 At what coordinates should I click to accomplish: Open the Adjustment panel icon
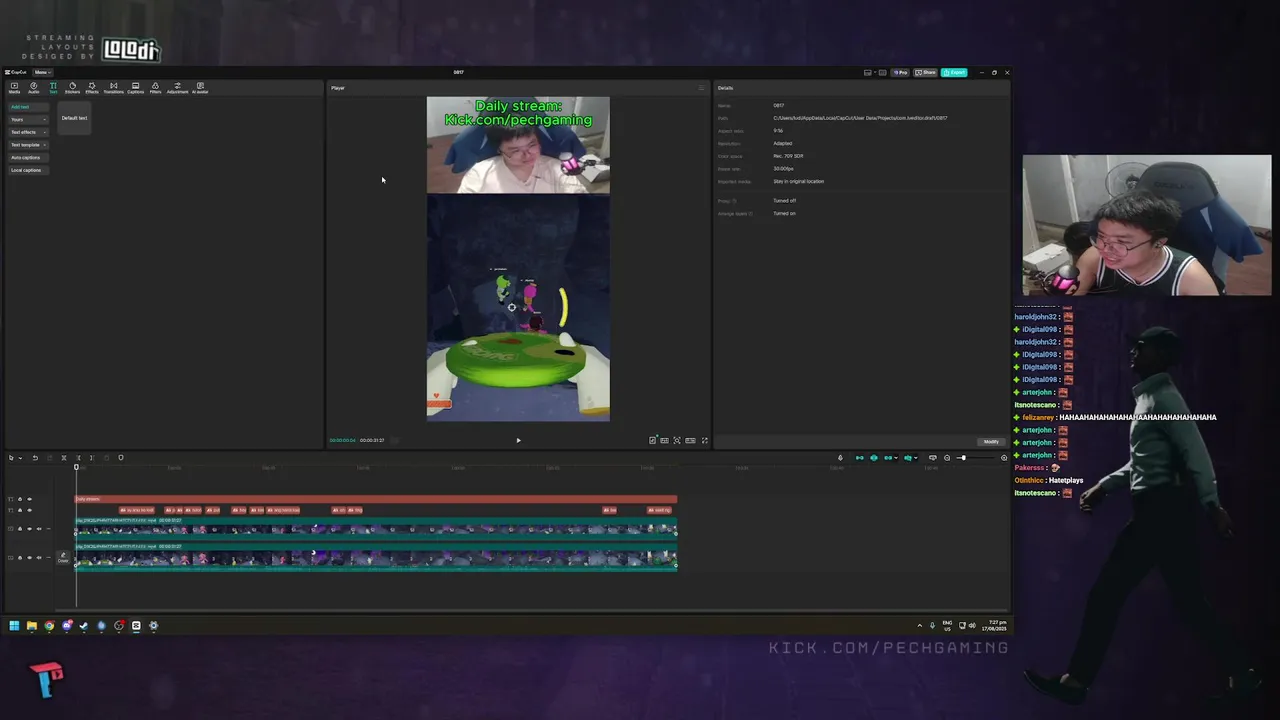pyautogui.click(x=177, y=87)
